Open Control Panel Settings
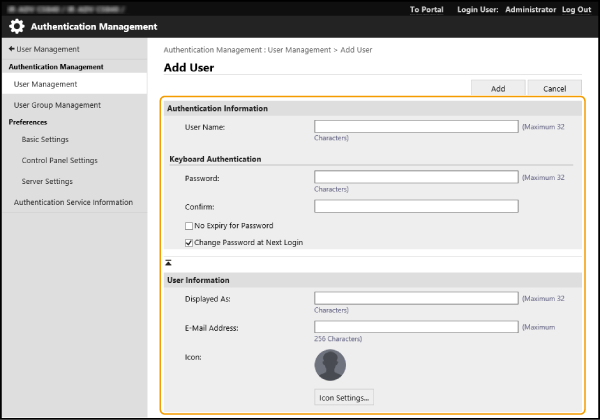Viewport: 600px width, 420px height. point(59,160)
